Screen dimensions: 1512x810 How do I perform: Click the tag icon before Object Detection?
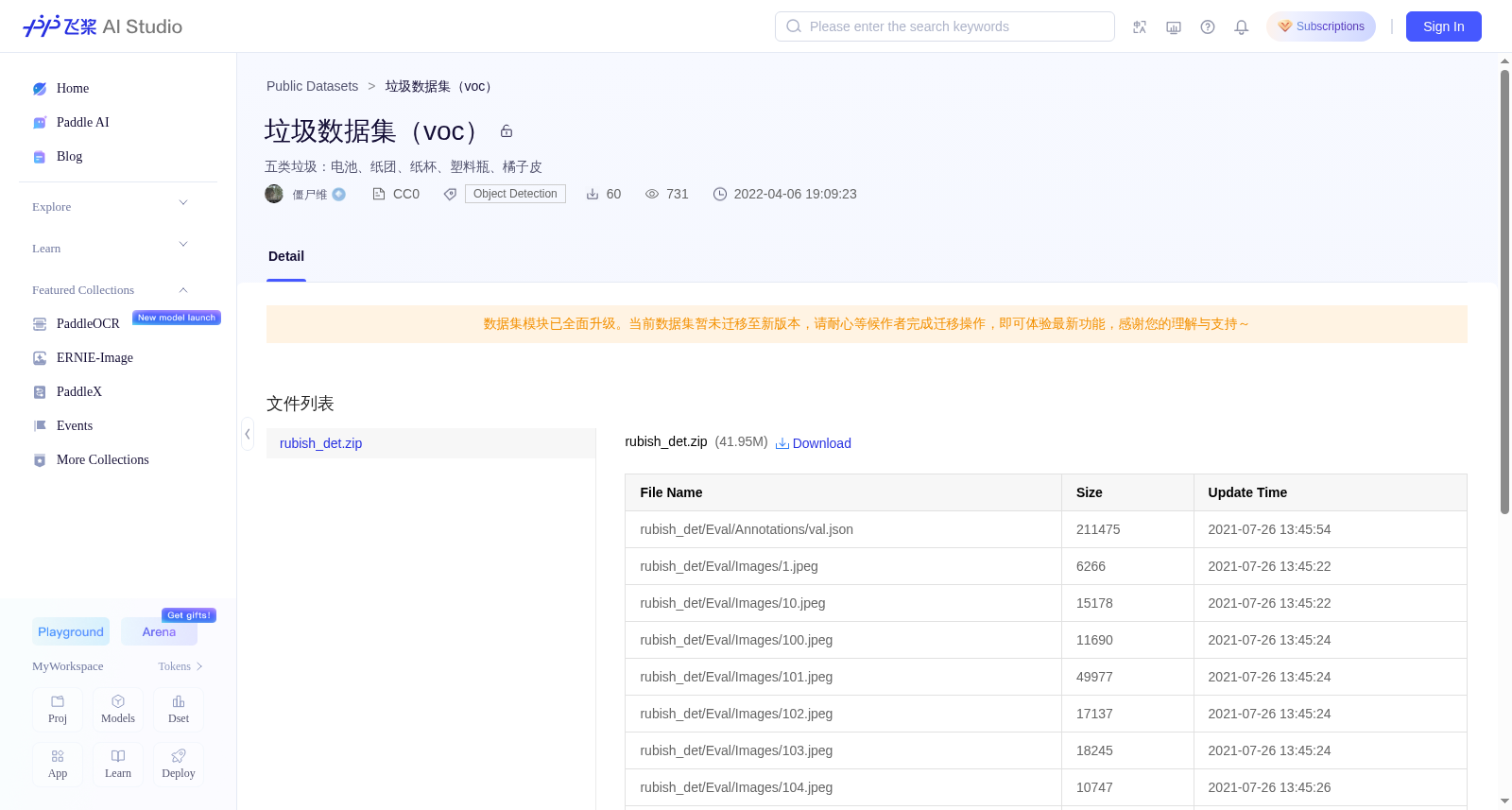450,194
